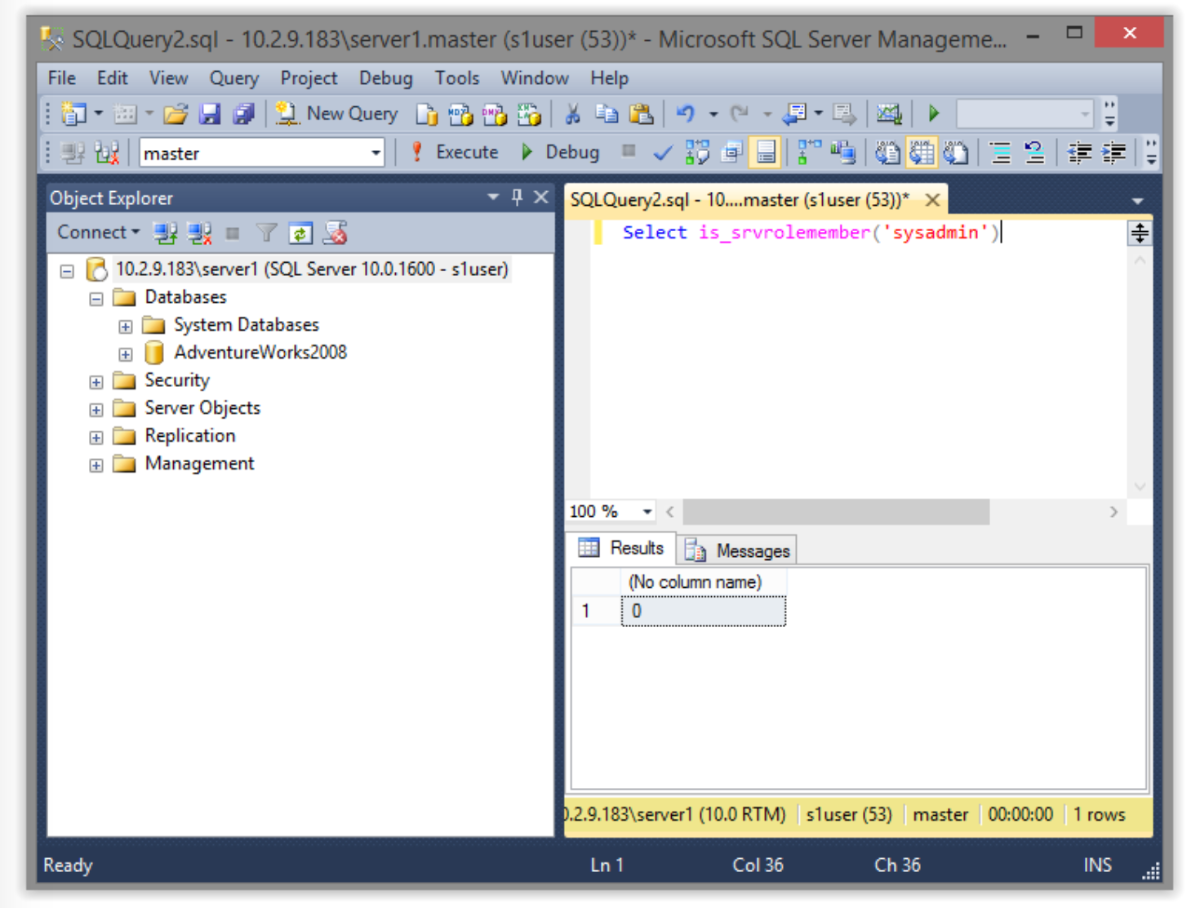Click the Cut scissors icon
The image size is (1200, 908).
tap(573, 114)
